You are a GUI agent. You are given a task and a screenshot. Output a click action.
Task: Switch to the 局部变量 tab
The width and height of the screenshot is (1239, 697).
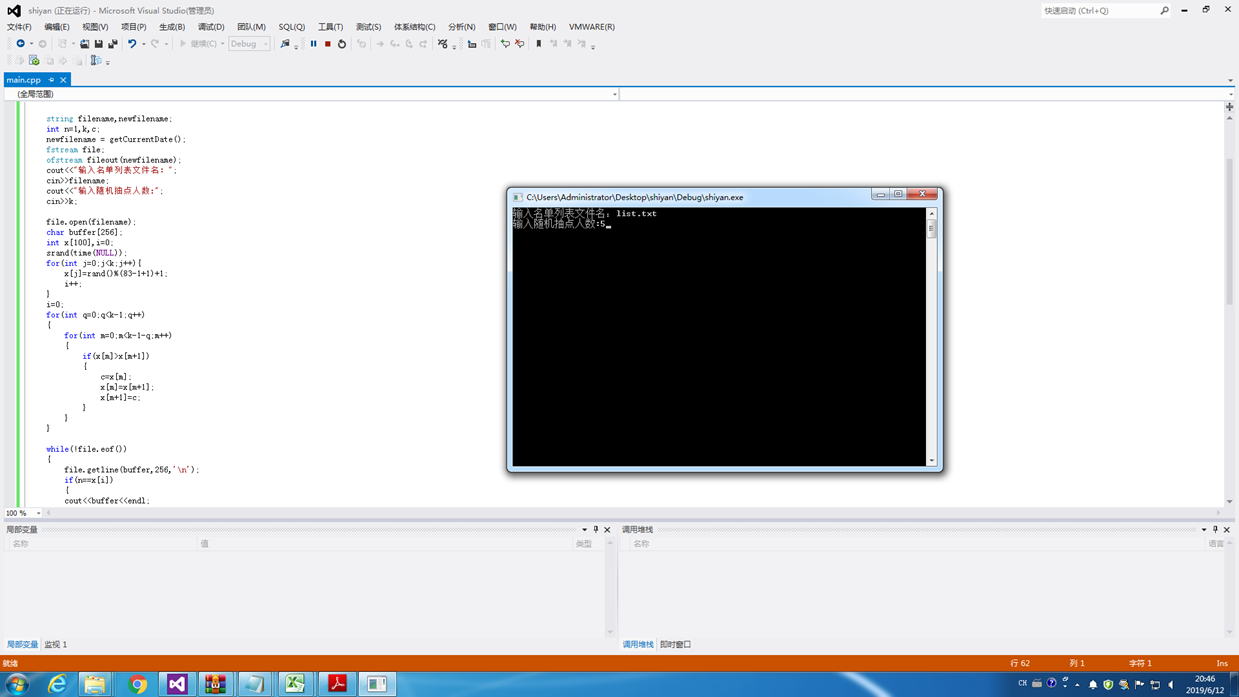(22, 645)
